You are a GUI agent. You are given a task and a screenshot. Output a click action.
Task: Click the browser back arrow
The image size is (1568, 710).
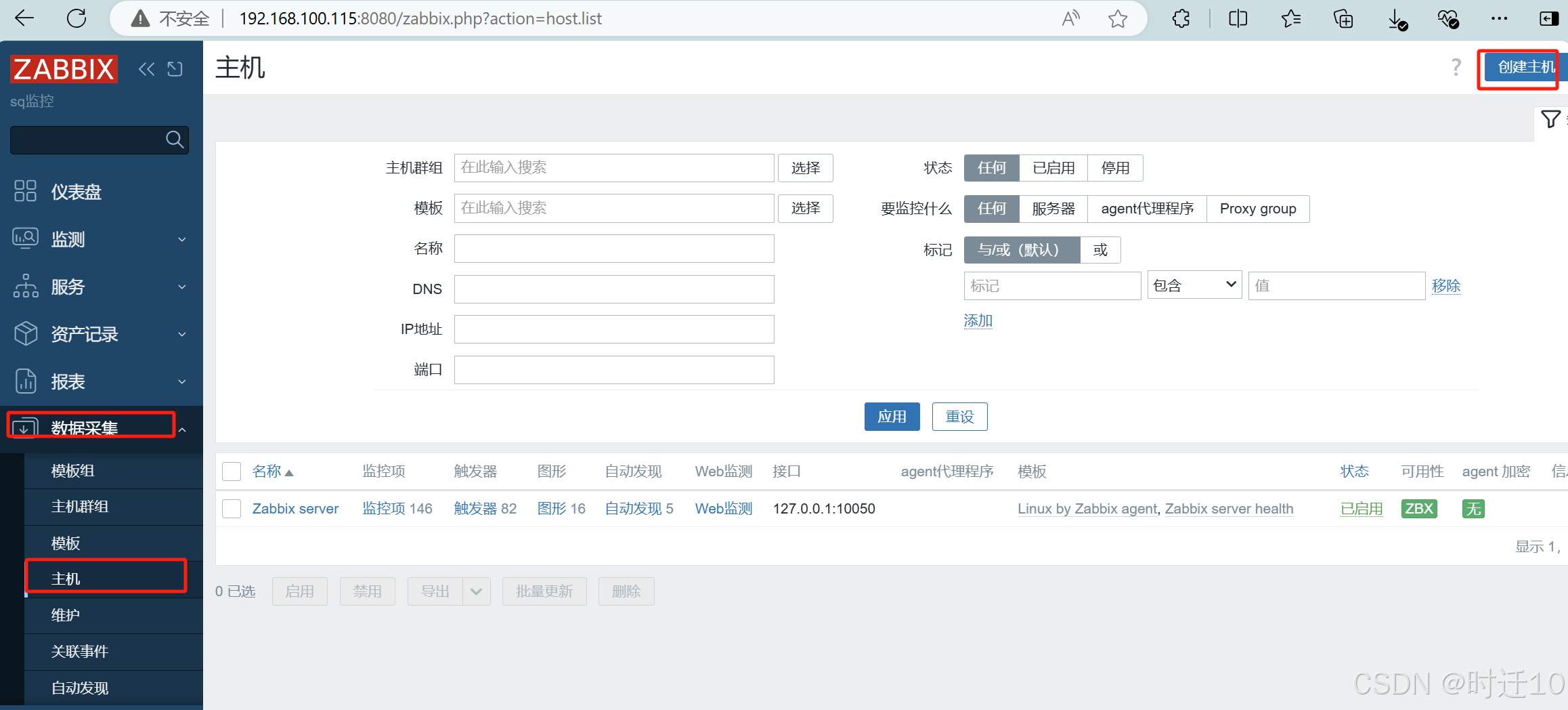tap(24, 18)
